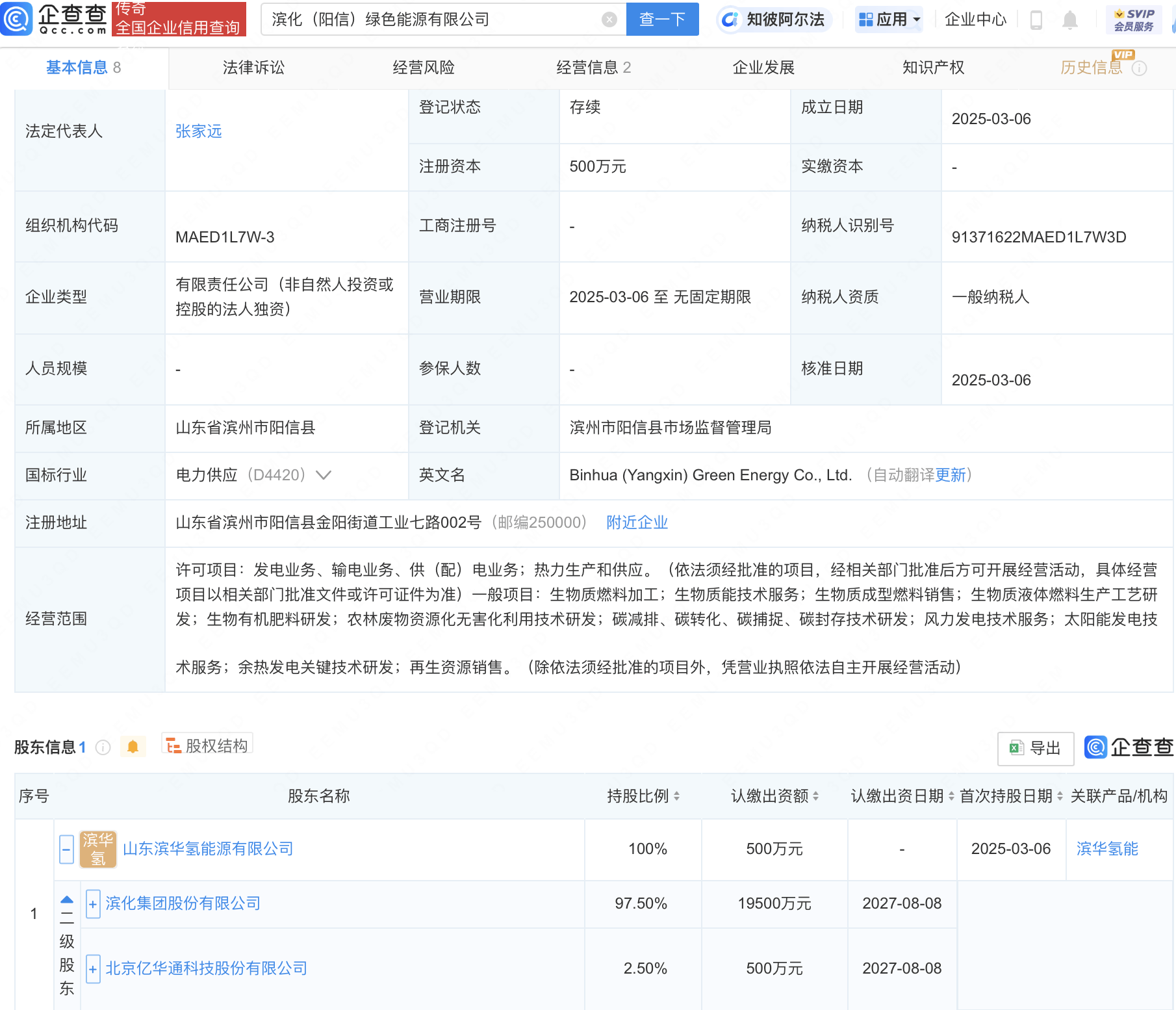This screenshot has width=1176, height=1010.
Task: Collapse 山东滨华氢能源有限公司 shareholder row
Action: coord(66,849)
